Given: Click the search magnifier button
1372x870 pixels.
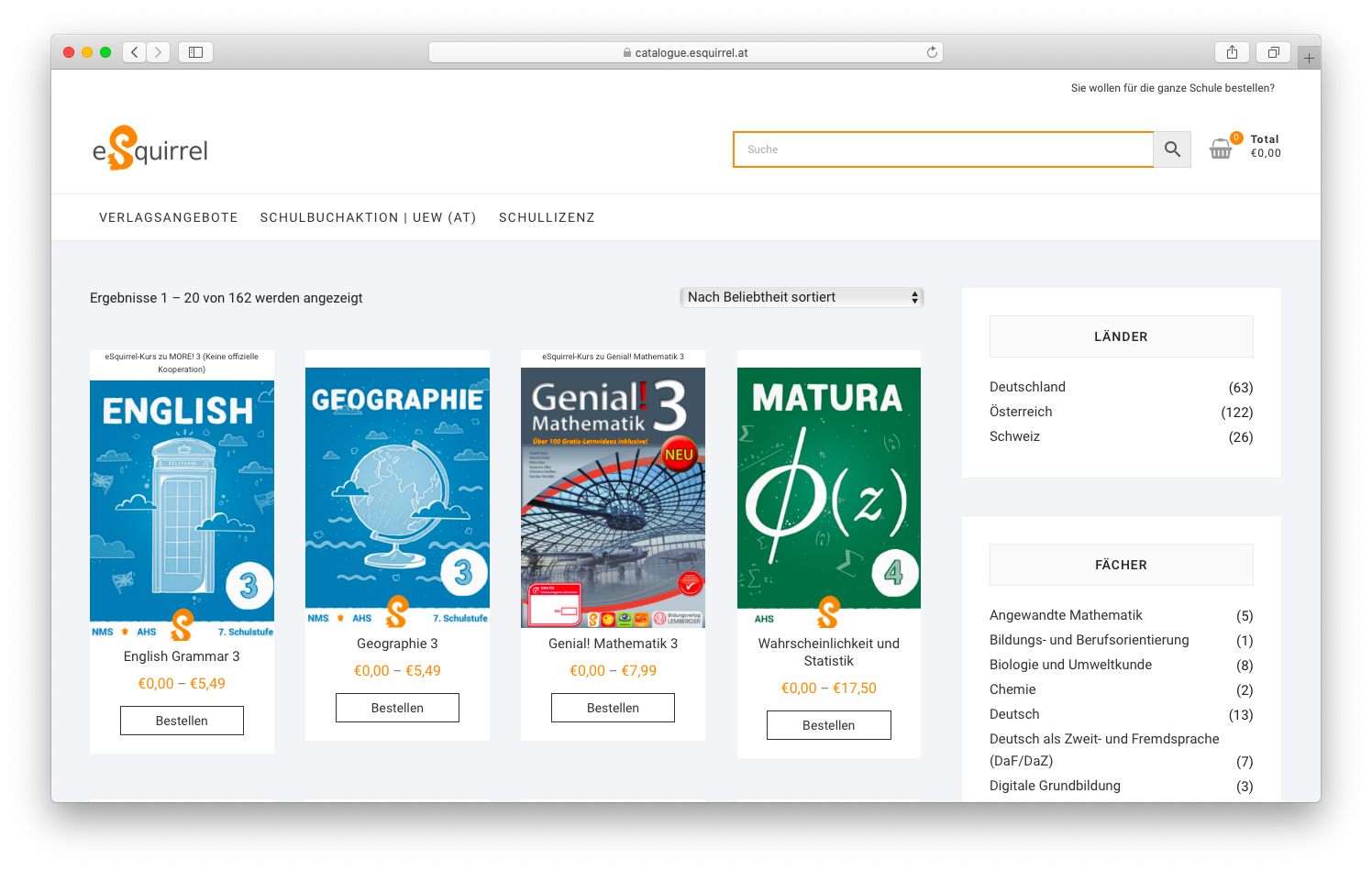Looking at the screenshot, I should [x=1172, y=149].
